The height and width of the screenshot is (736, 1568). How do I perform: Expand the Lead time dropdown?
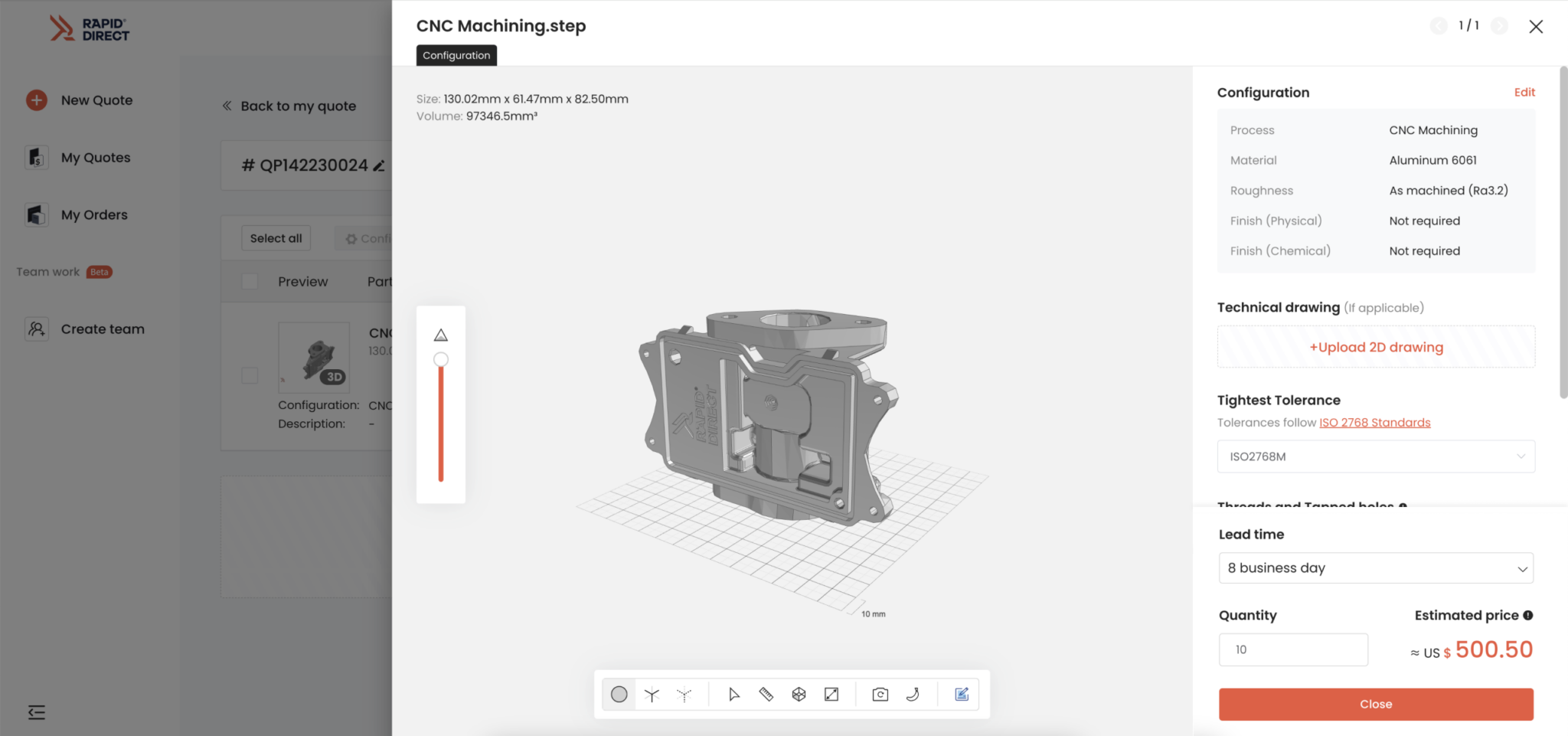click(1375, 568)
